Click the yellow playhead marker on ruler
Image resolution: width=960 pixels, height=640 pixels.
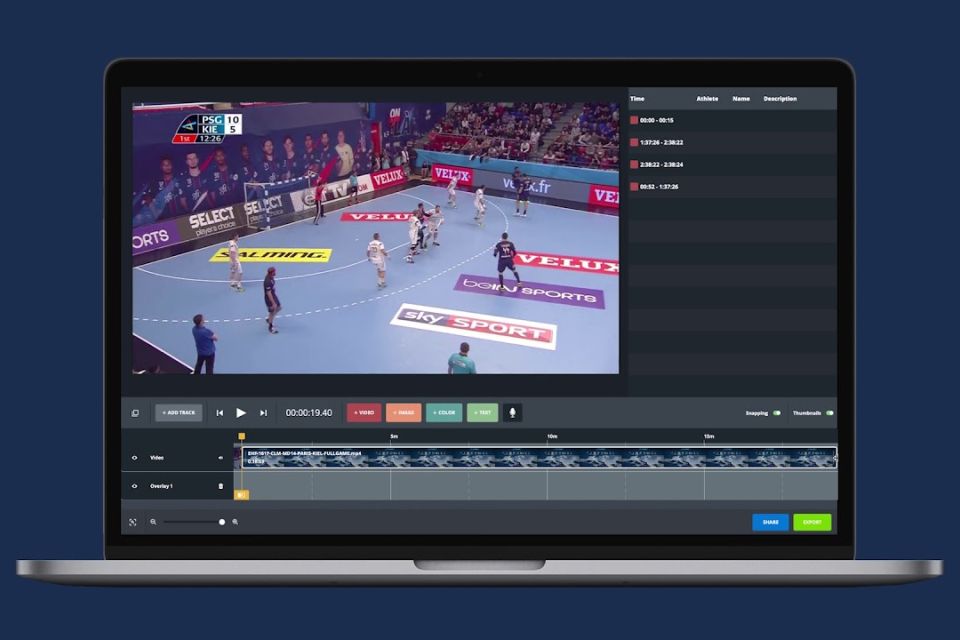[242, 437]
